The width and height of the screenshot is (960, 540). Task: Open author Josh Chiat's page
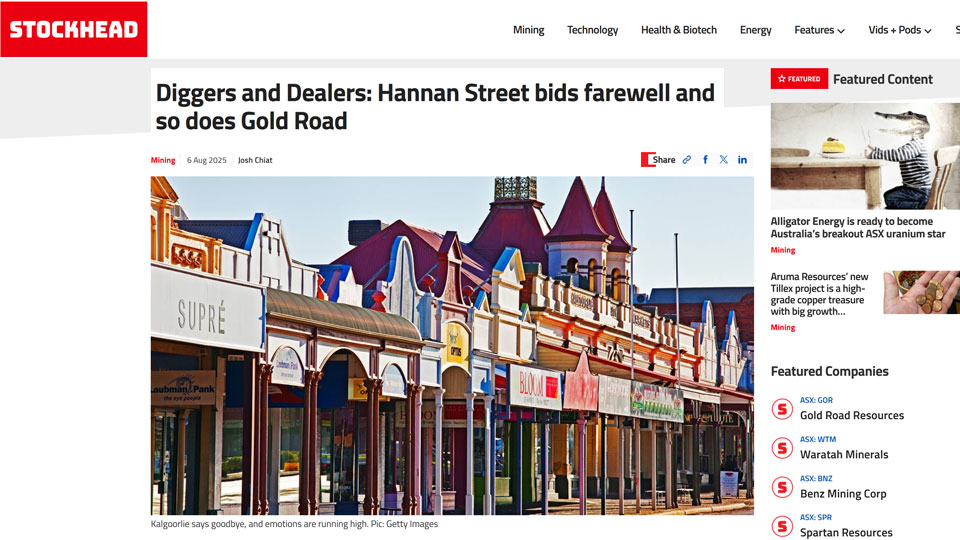tap(255, 160)
